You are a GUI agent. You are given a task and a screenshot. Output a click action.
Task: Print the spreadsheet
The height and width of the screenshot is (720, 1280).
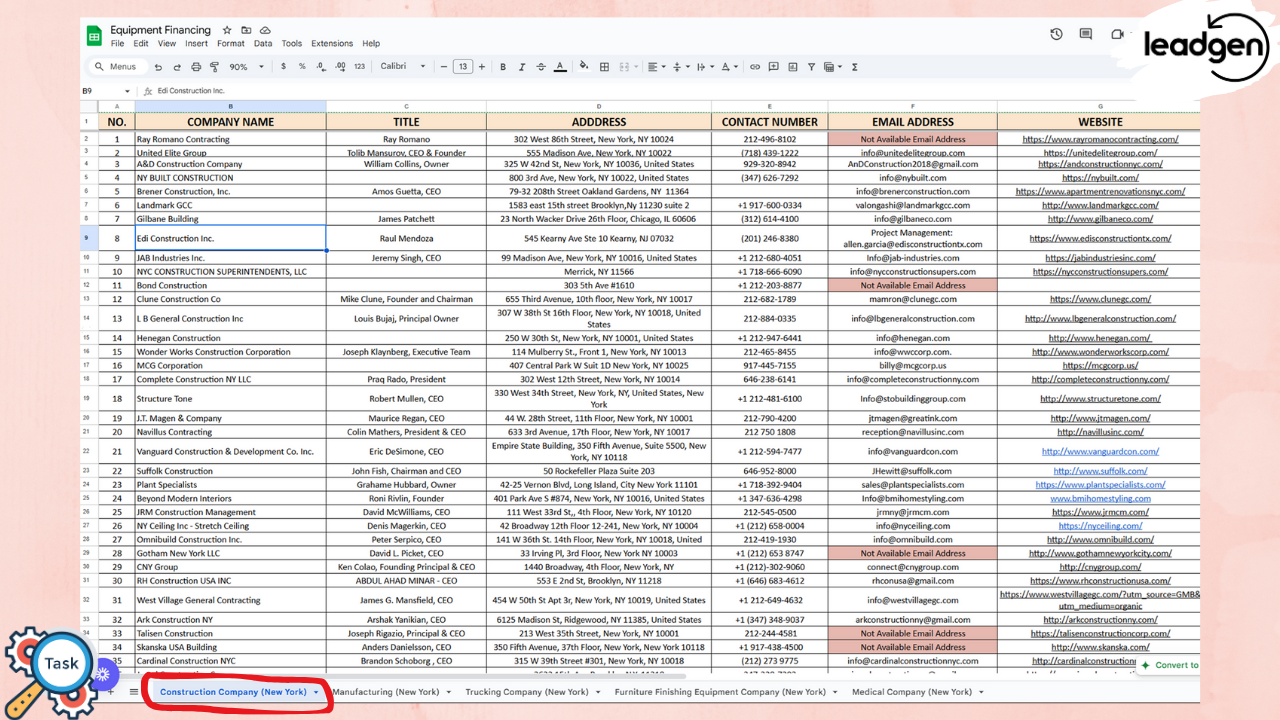pyautogui.click(x=196, y=67)
